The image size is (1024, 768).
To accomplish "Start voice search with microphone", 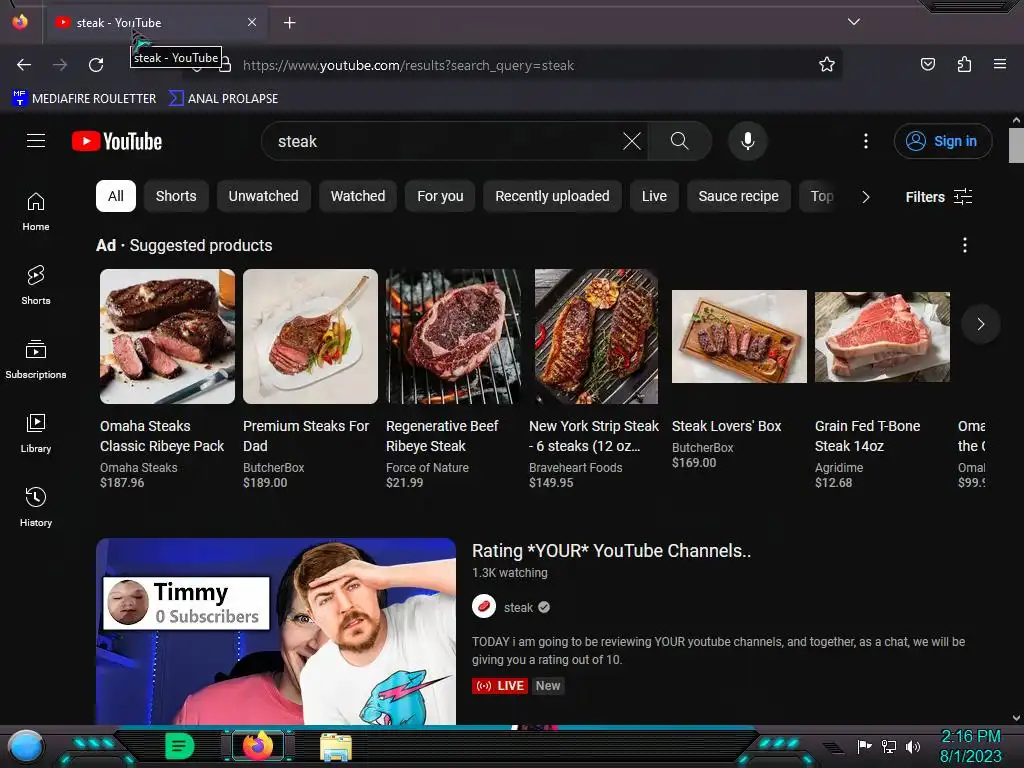I will (x=748, y=141).
